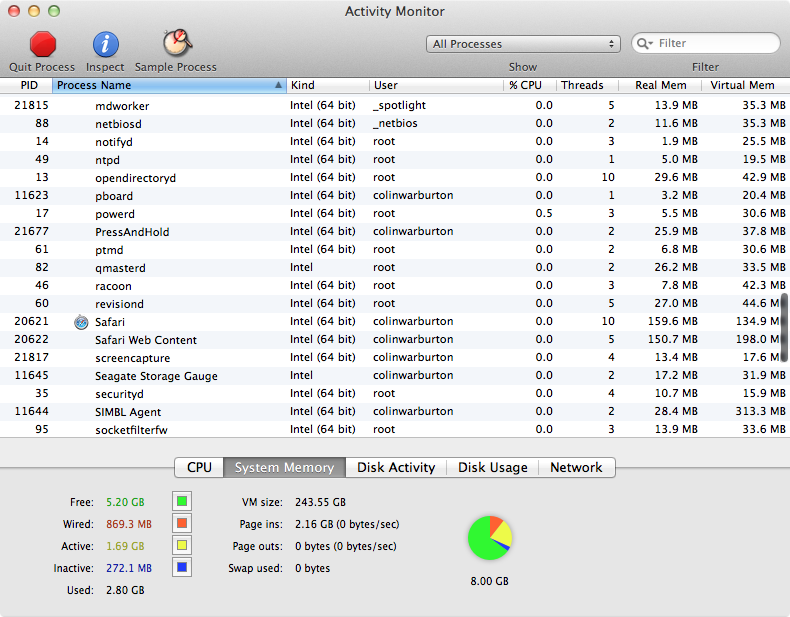Sort by the Kind column header
Viewport: 790px width, 617px height.
(x=327, y=85)
